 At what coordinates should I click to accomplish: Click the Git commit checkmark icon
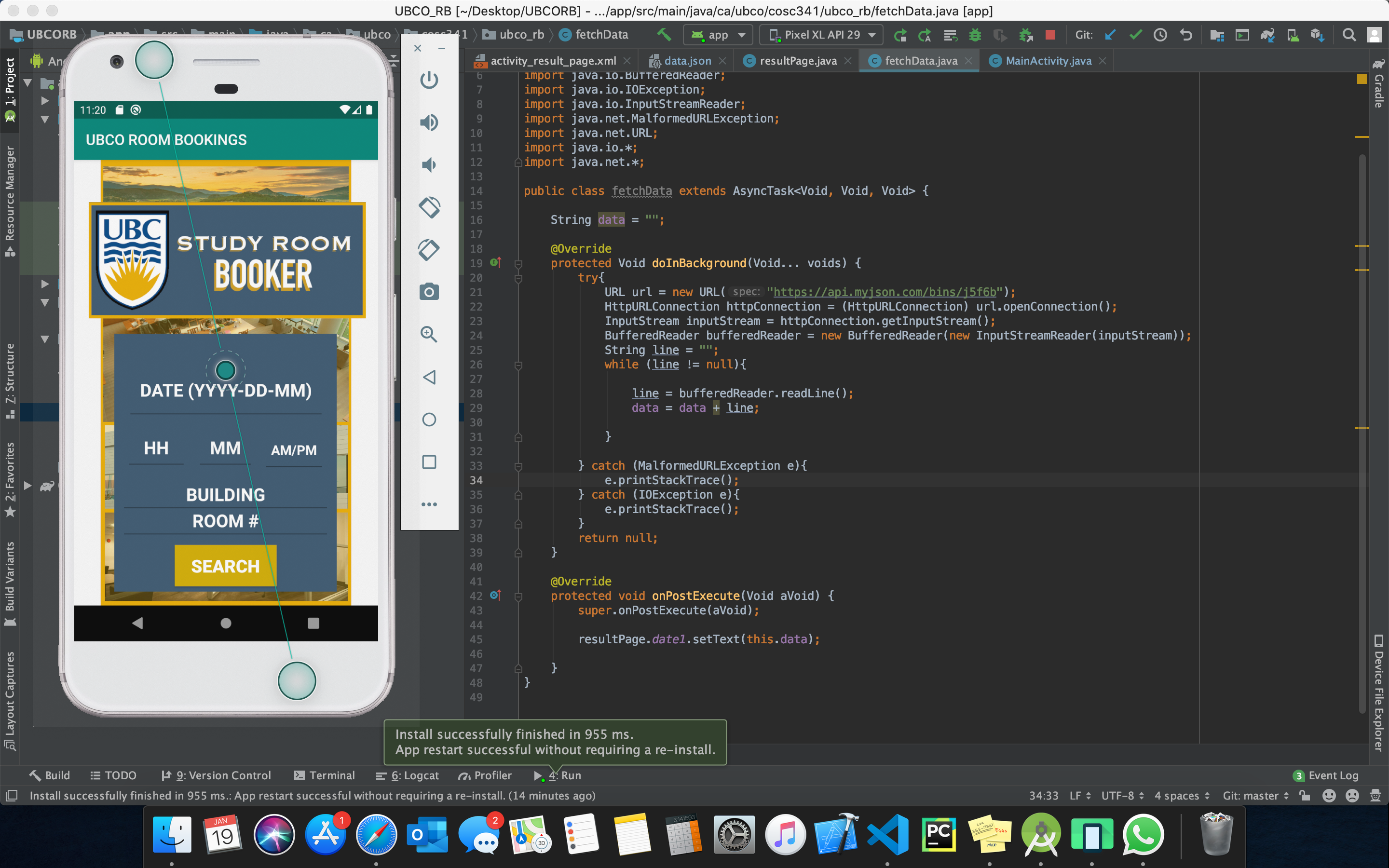(x=1135, y=35)
